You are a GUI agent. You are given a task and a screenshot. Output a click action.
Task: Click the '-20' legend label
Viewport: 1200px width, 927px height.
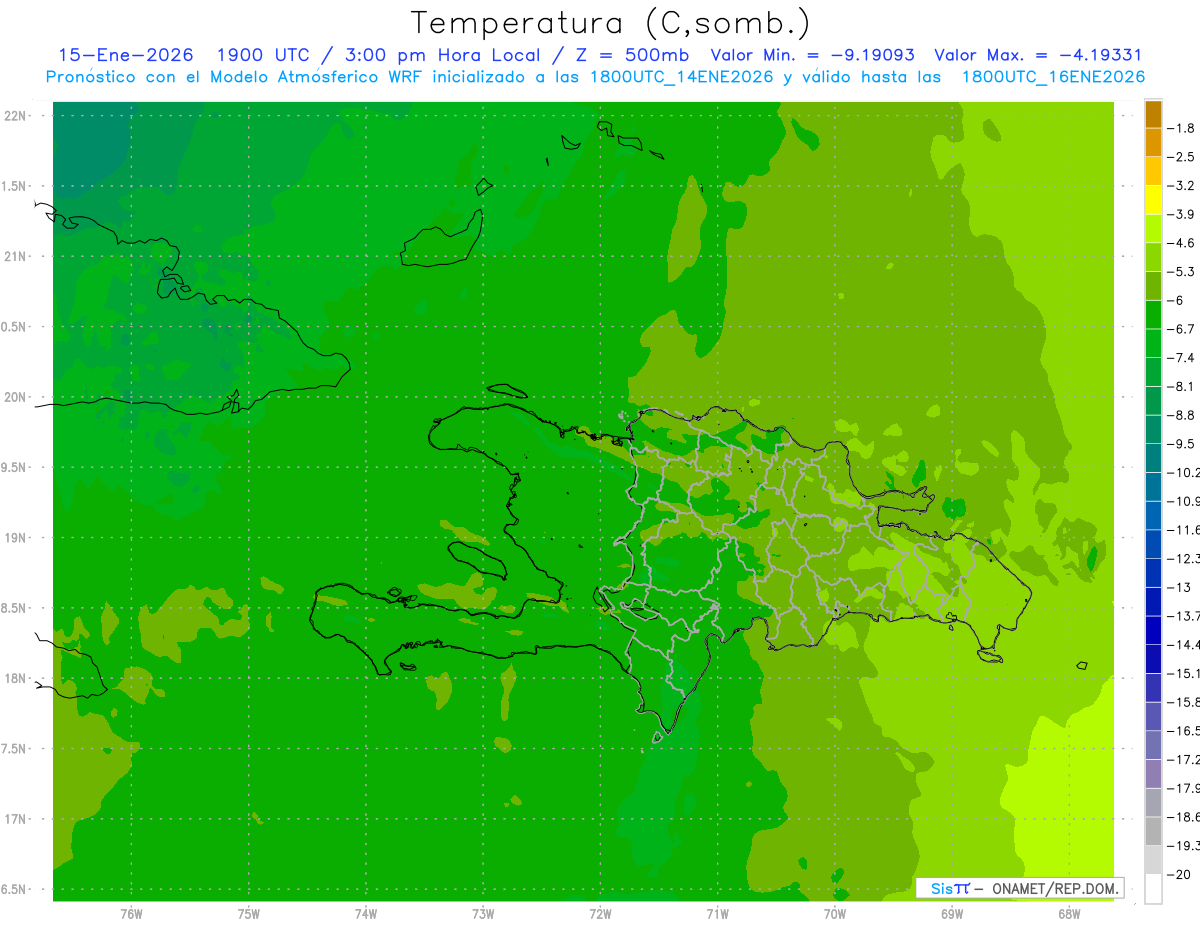[1181, 875]
